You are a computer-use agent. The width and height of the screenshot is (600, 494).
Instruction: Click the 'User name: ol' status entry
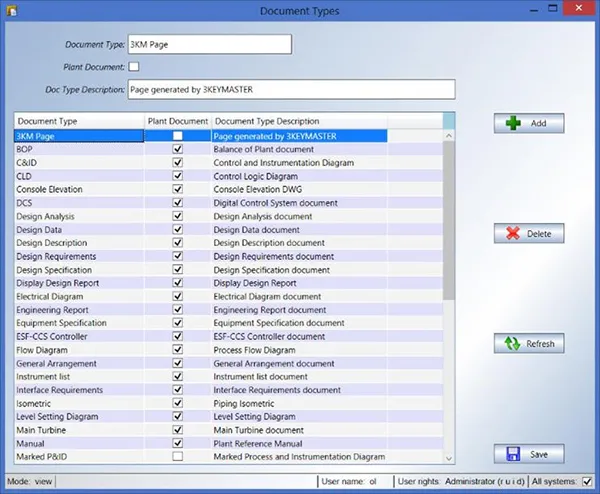[x=349, y=481]
